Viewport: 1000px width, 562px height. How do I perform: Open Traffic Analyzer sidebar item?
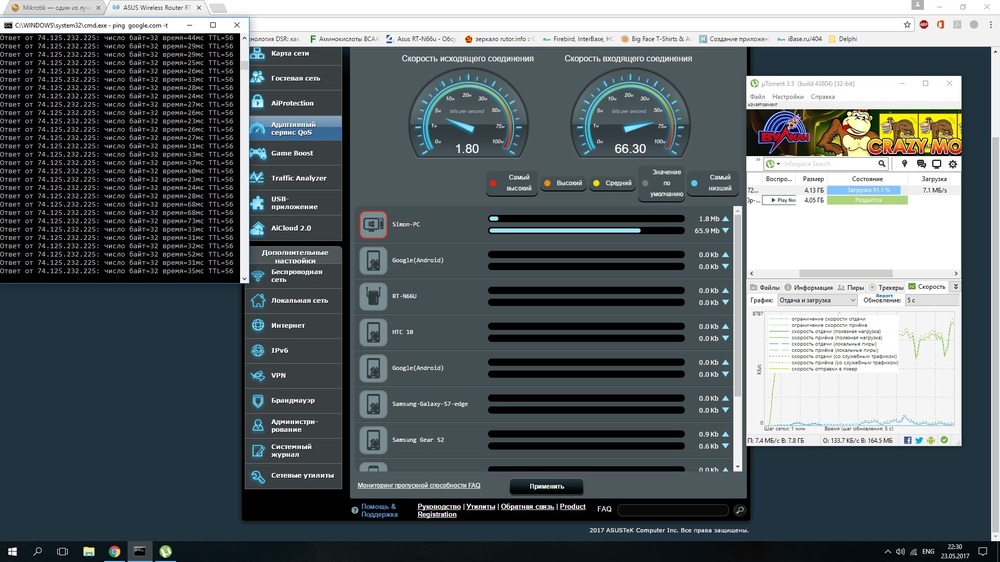pos(295,178)
